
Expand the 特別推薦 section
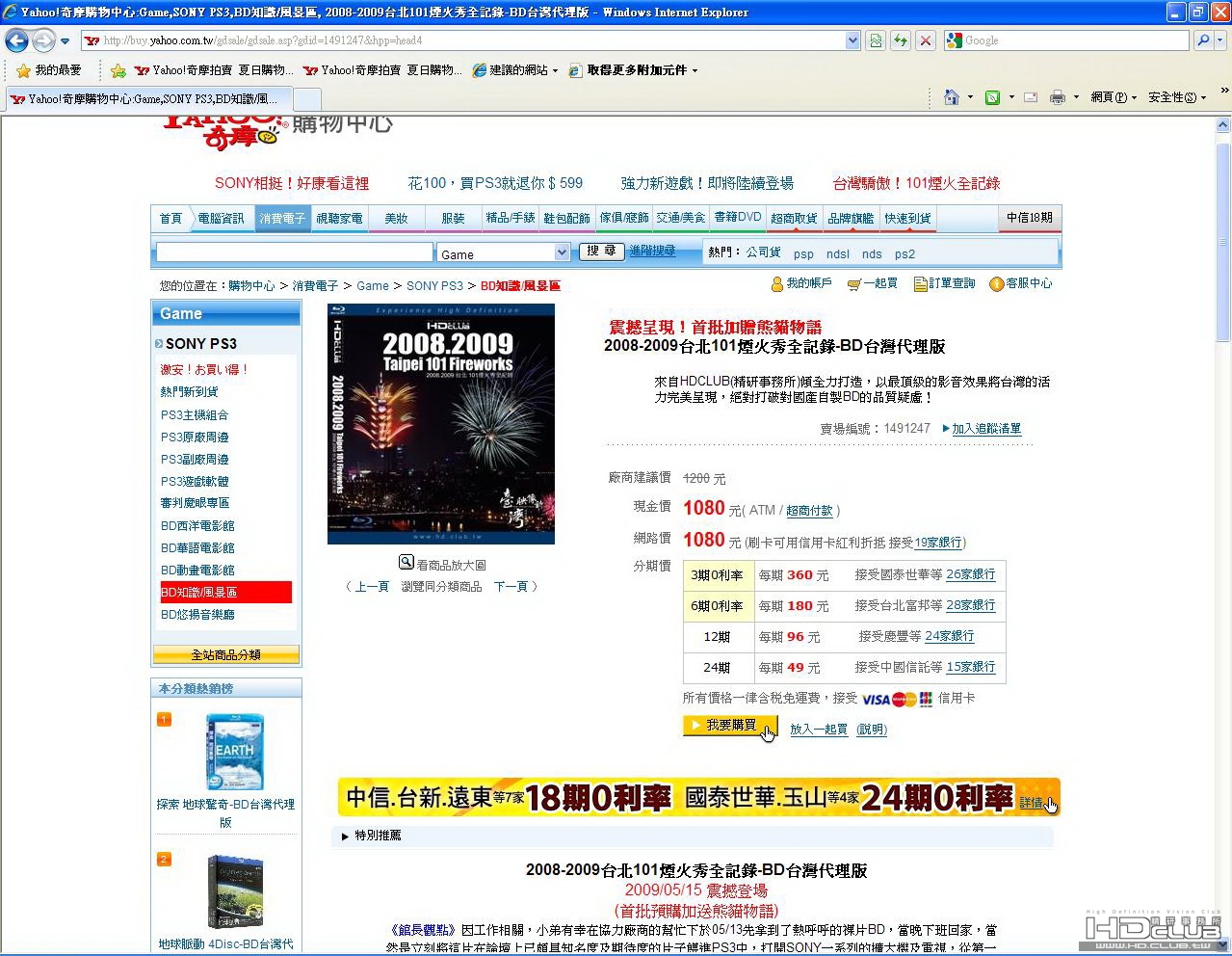[370, 836]
